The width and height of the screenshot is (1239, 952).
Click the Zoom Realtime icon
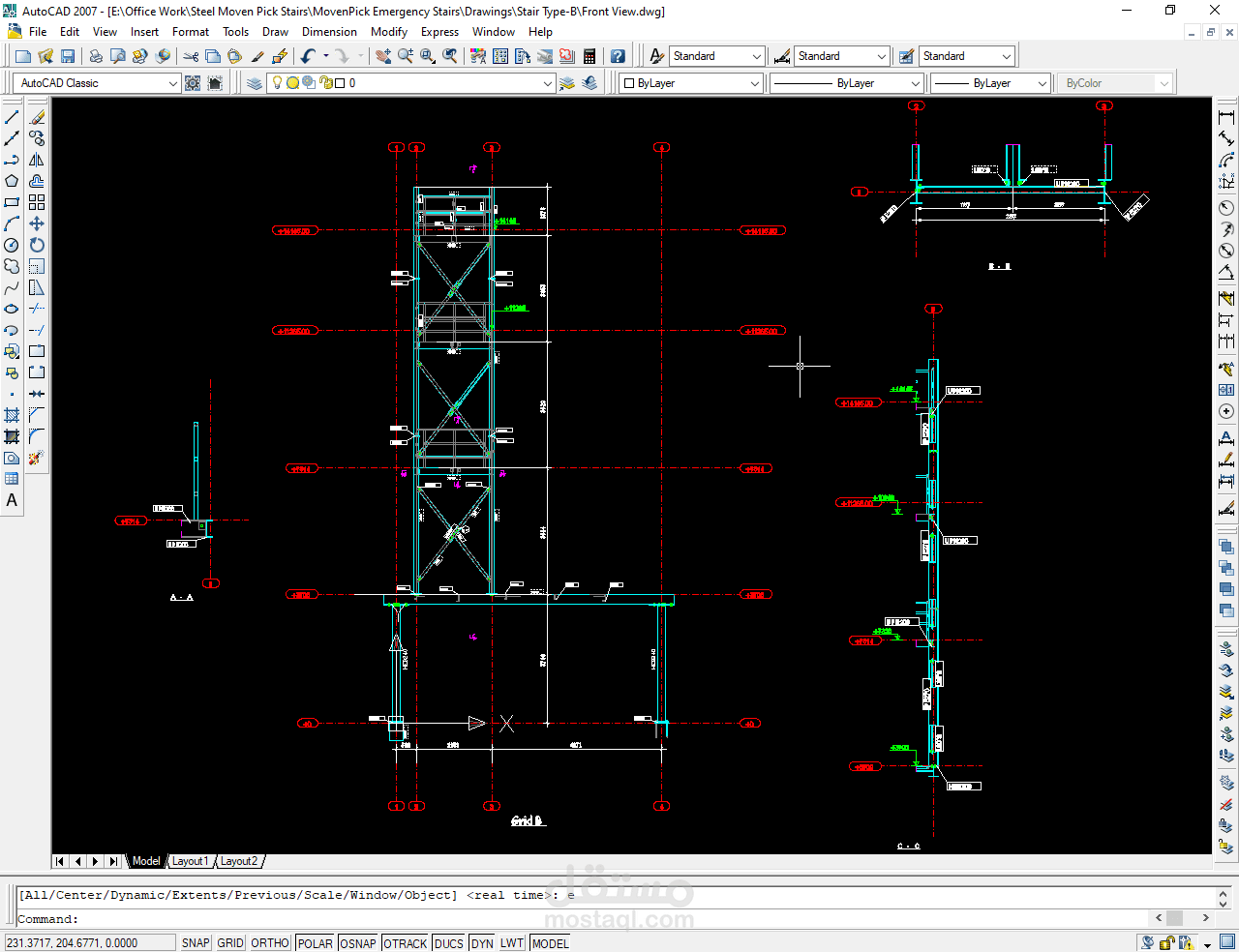(x=406, y=56)
